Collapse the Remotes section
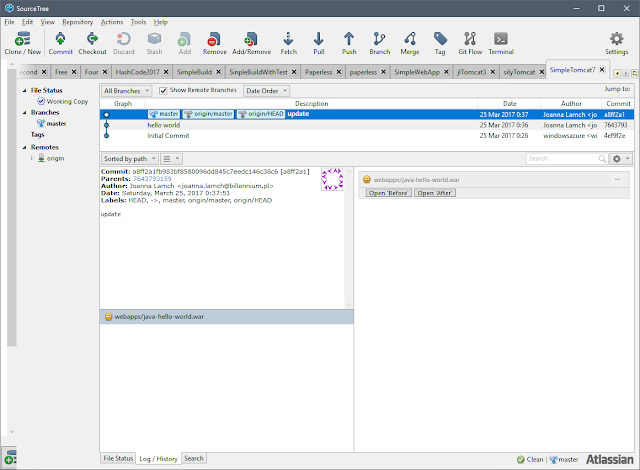The height and width of the screenshot is (470, 640). [x=24, y=147]
